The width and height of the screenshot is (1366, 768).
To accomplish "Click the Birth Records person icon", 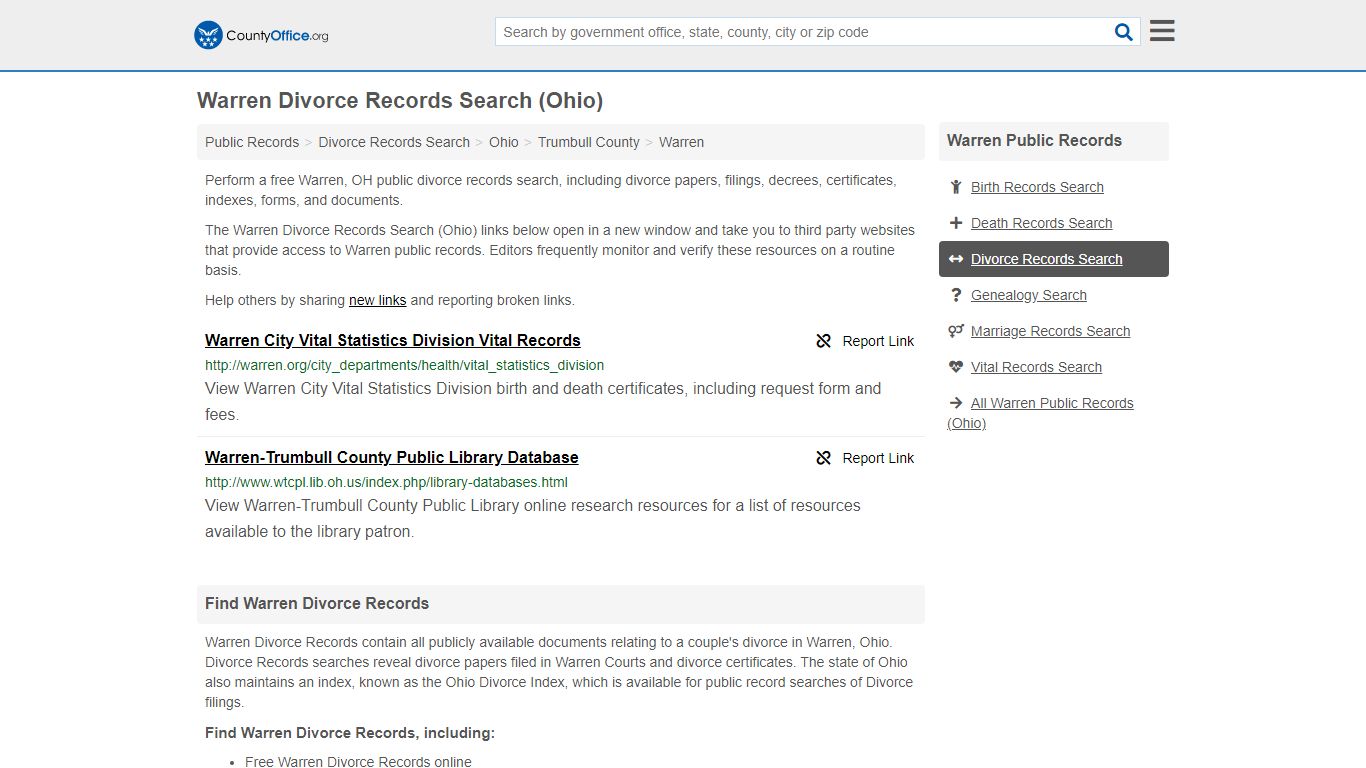I will click(956, 187).
